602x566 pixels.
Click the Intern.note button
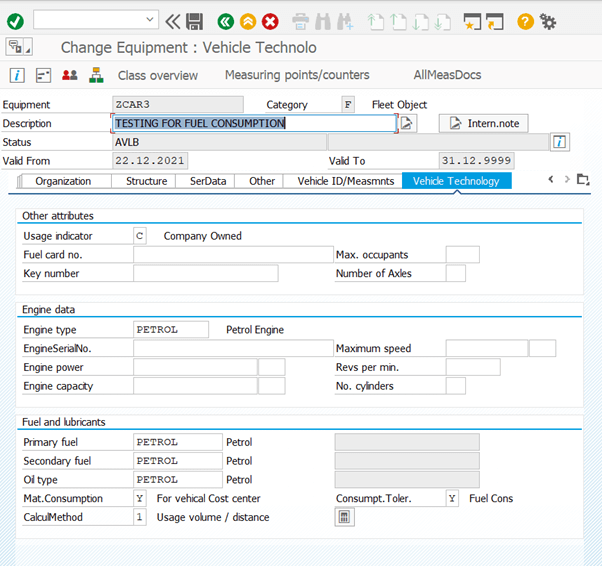pyautogui.click(x=483, y=123)
